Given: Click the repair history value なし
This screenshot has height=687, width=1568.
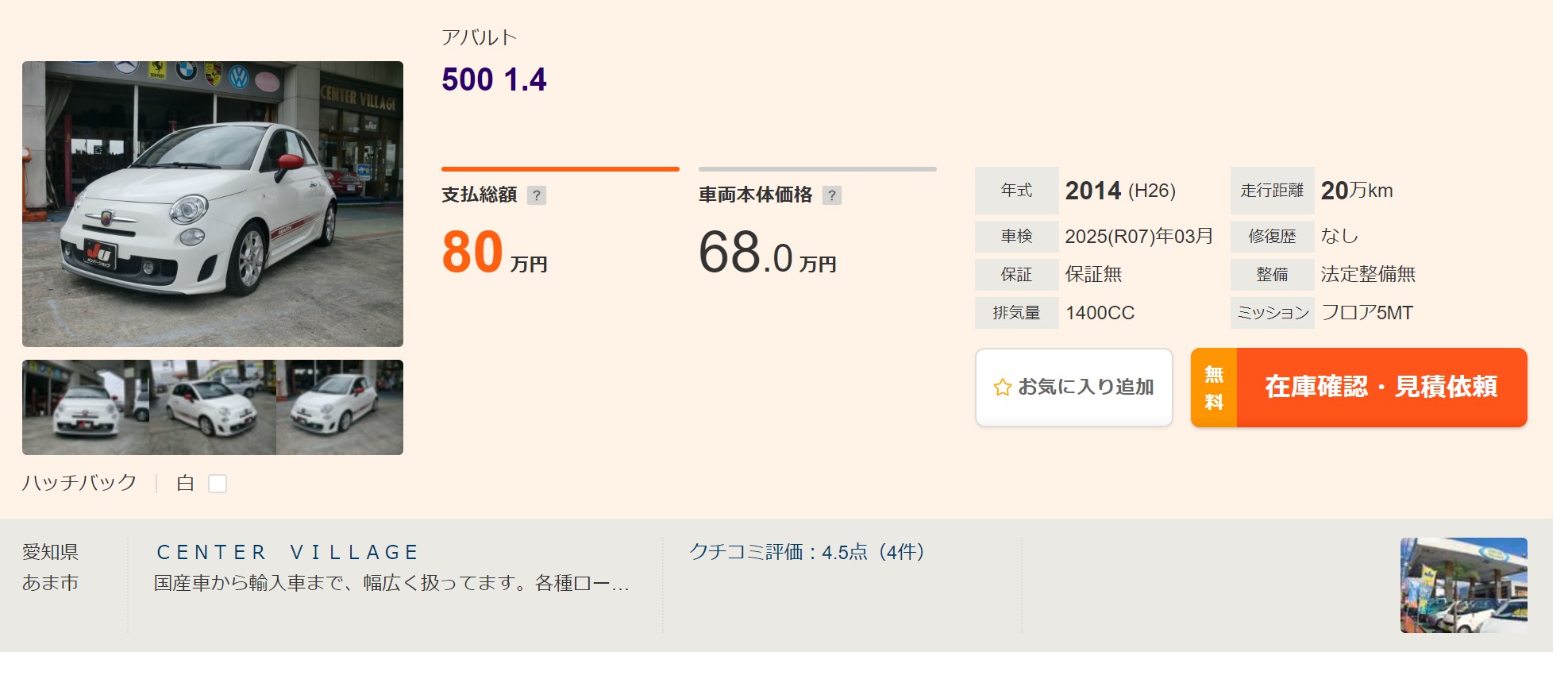Looking at the screenshot, I should pos(1339,237).
